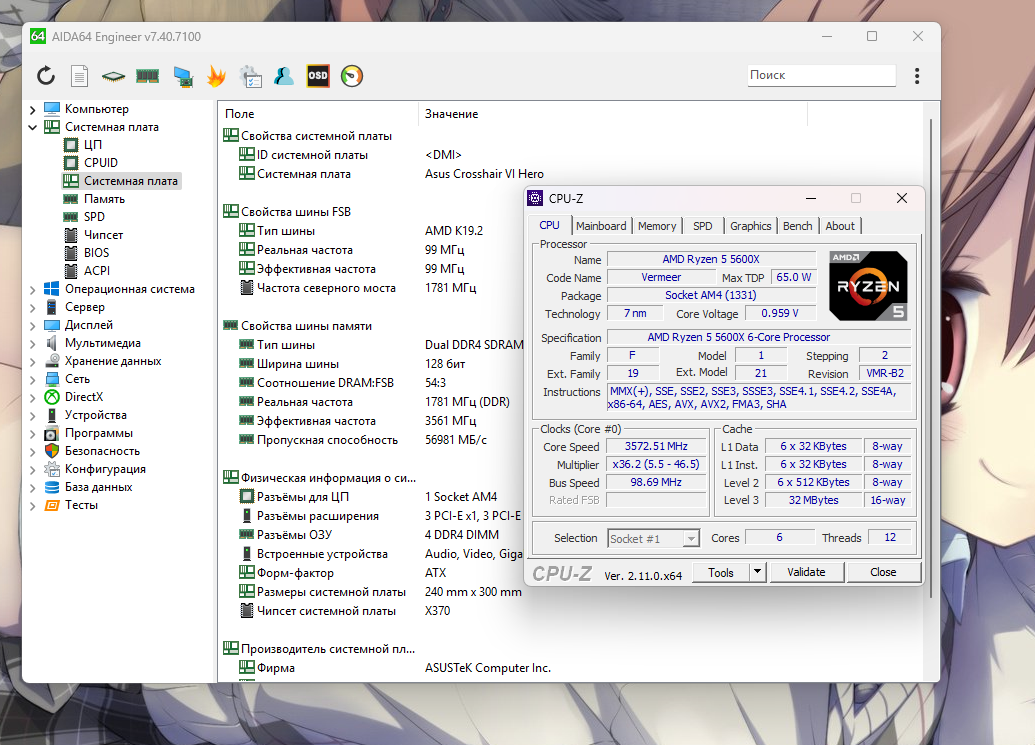This screenshot has width=1035, height=745.
Task: Expand the Операционная система node
Action: pyautogui.click(x=32, y=290)
